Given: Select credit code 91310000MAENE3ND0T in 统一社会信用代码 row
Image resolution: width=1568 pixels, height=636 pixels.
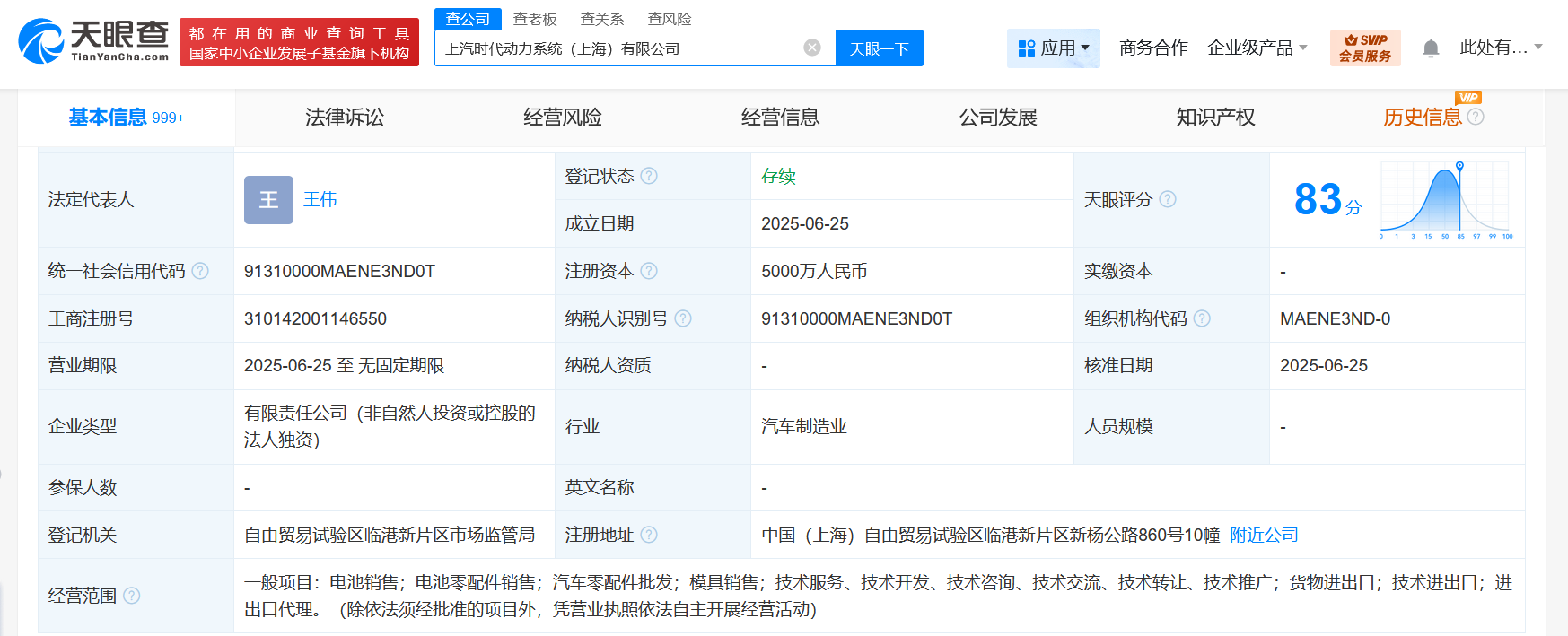Looking at the screenshot, I should point(339,271).
